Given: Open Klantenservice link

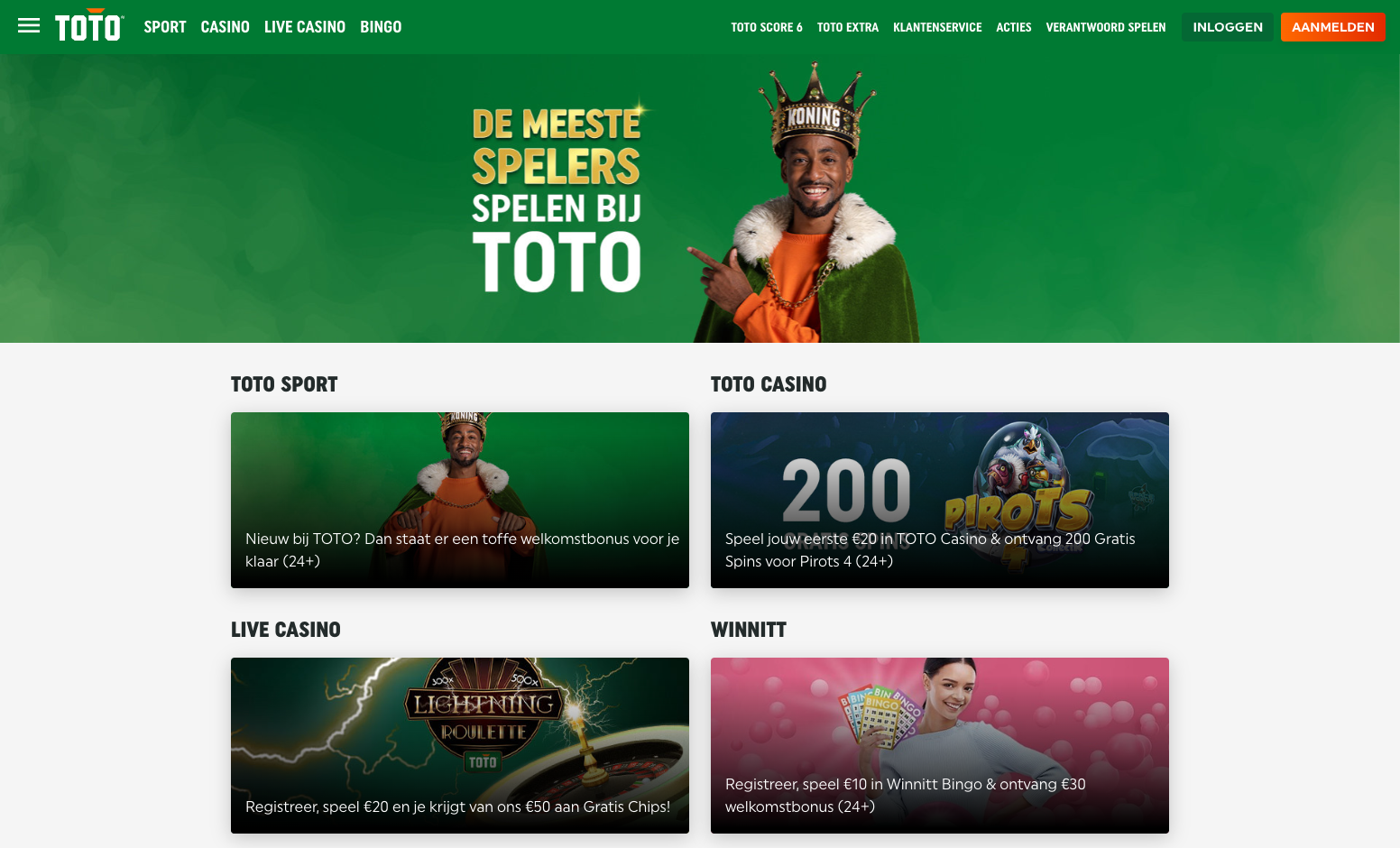Looking at the screenshot, I should click(x=937, y=27).
